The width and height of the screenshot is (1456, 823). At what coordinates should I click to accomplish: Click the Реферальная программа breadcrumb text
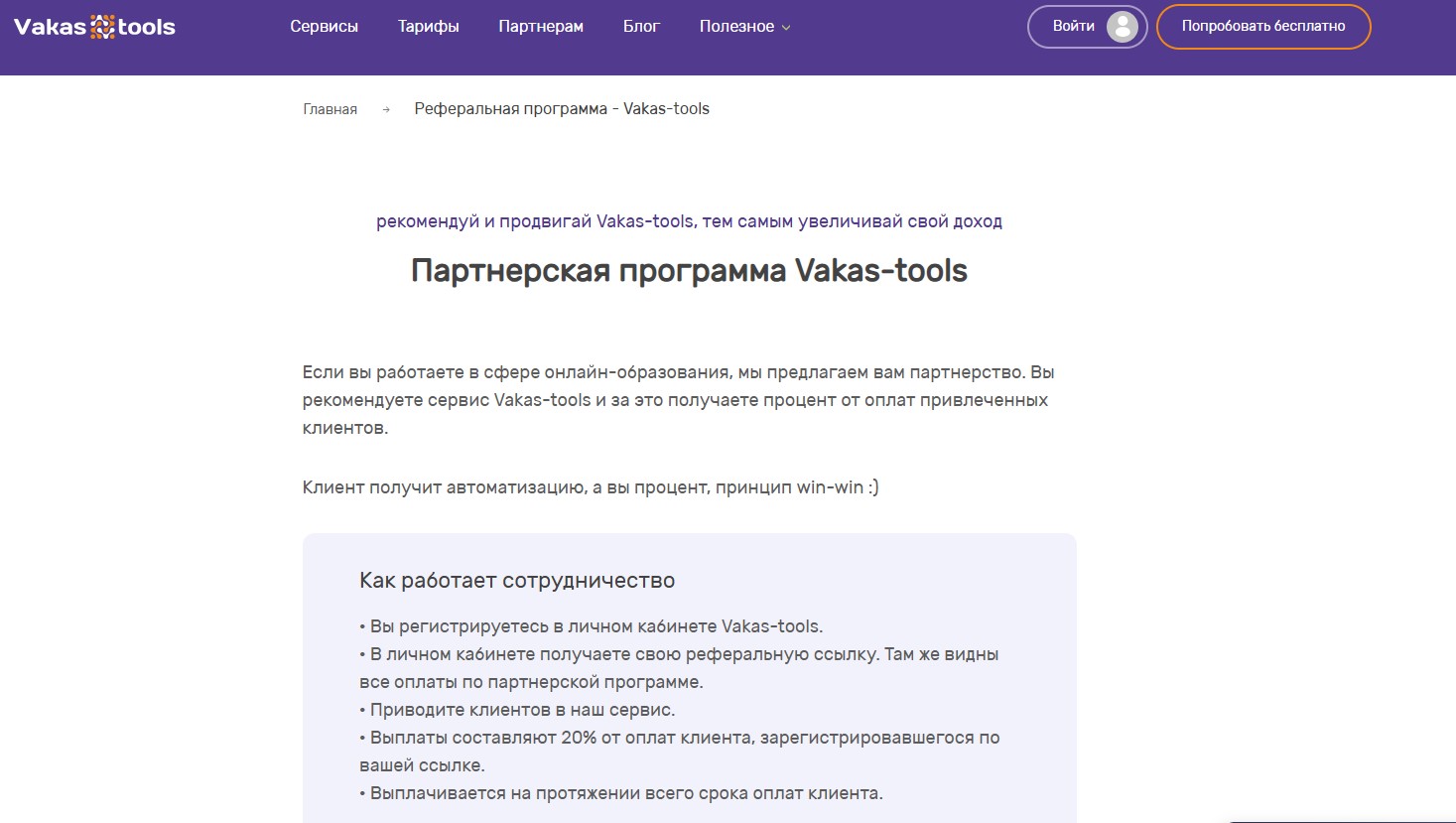pyautogui.click(x=562, y=109)
